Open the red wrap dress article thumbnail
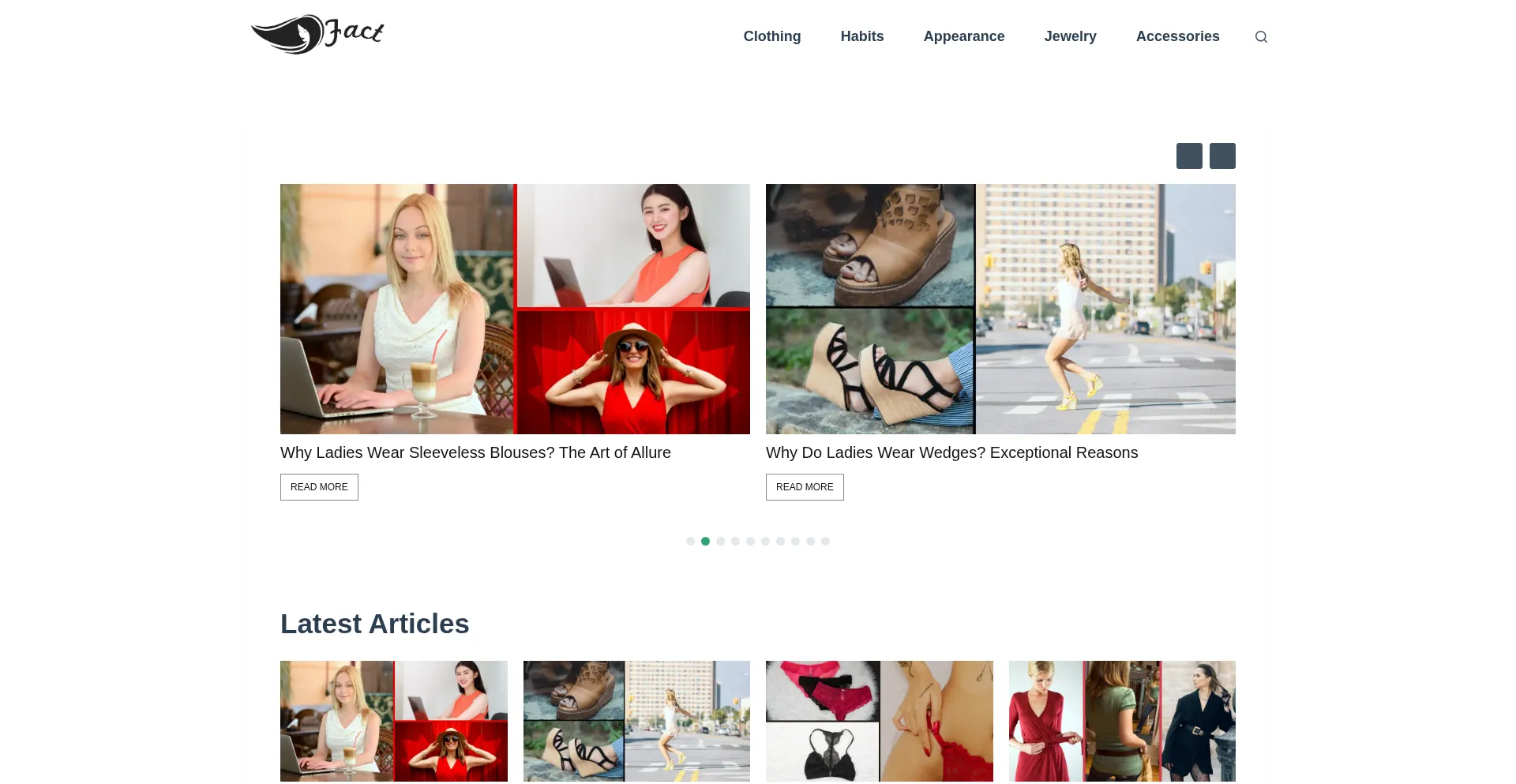This screenshot has width=1516, height=784. pos(1122,721)
